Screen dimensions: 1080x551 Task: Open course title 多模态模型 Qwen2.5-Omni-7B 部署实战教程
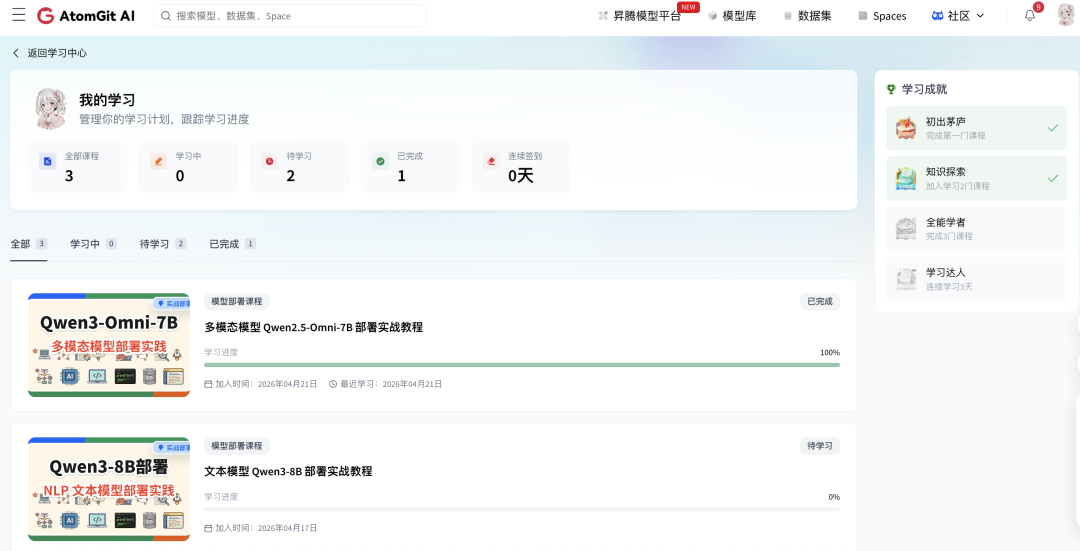[x=313, y=327]
